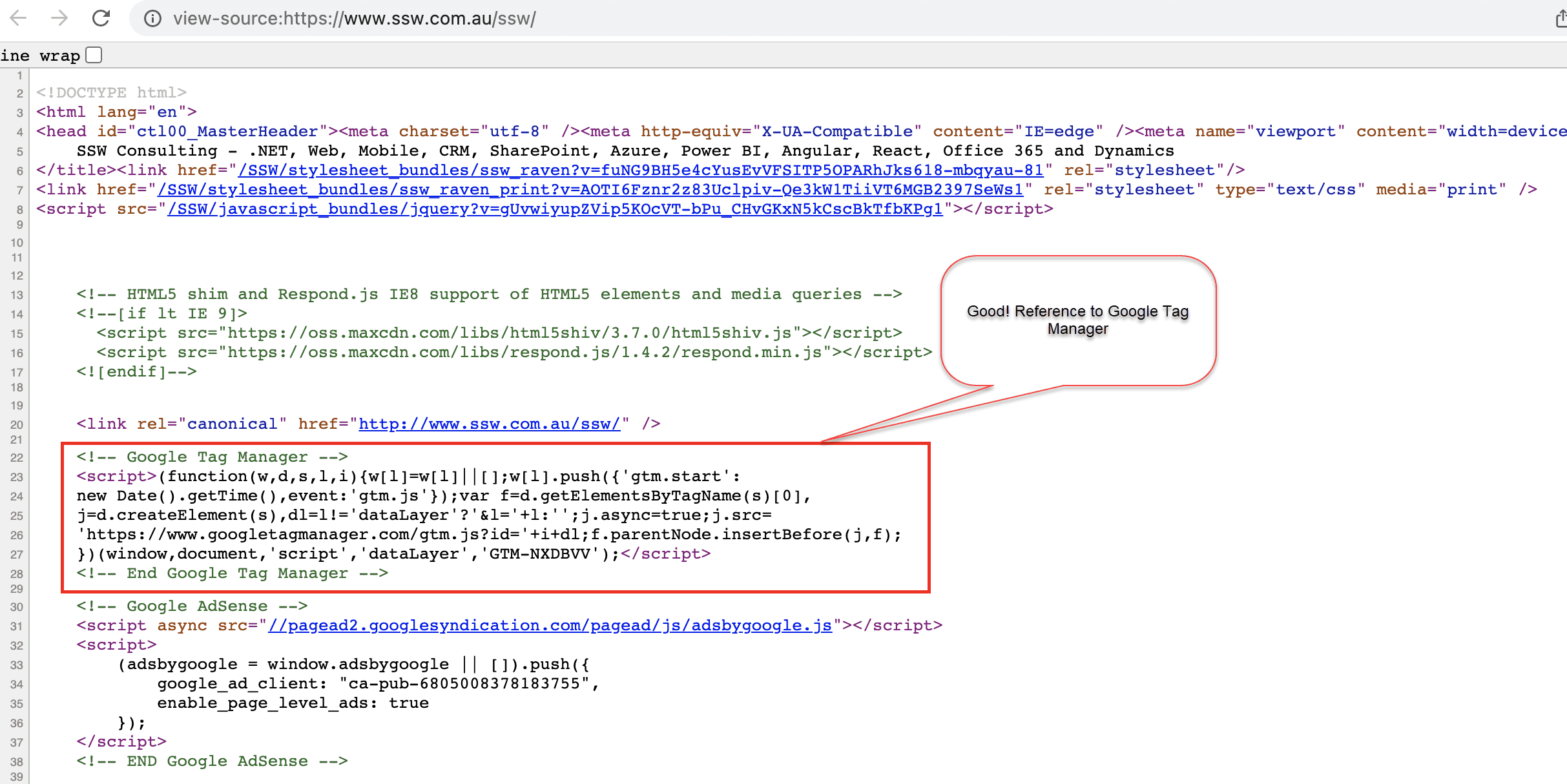Click the browser back arrow

pos(19,18)
